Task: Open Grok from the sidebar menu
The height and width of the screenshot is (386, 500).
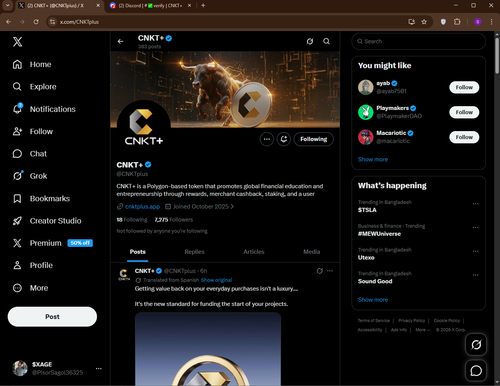Action: click(30, 176)
